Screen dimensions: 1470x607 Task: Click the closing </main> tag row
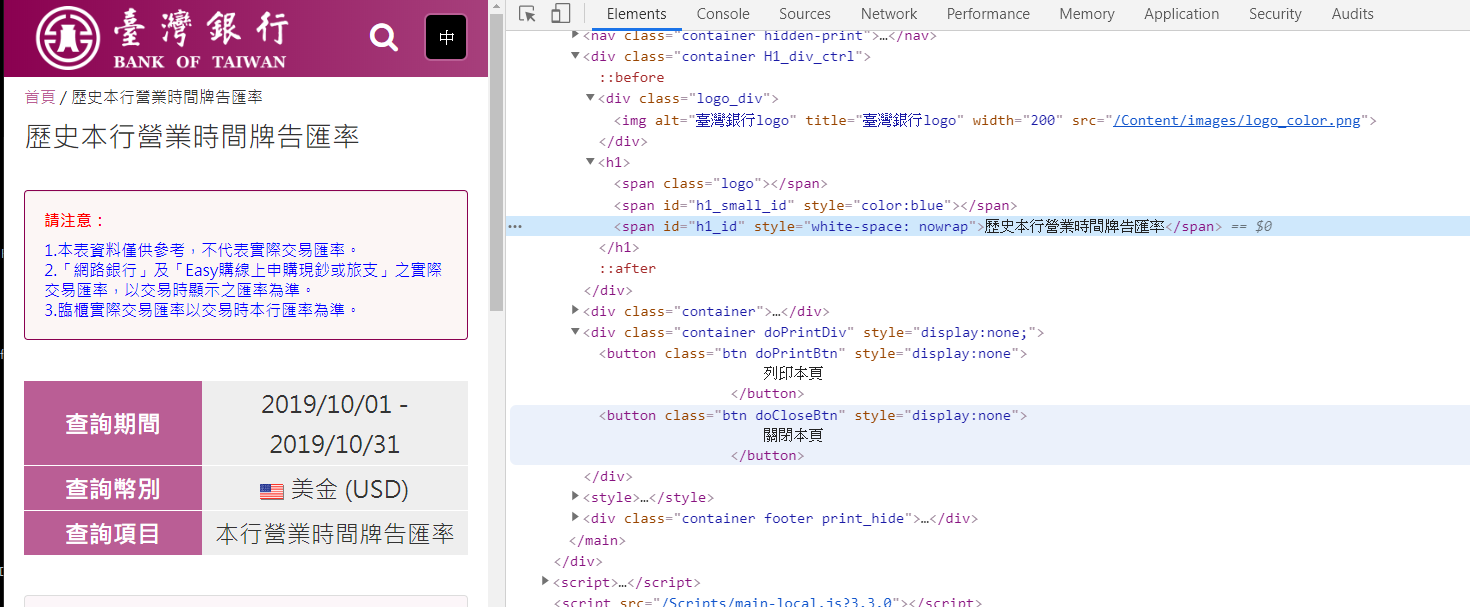click(x=597, y=540)
